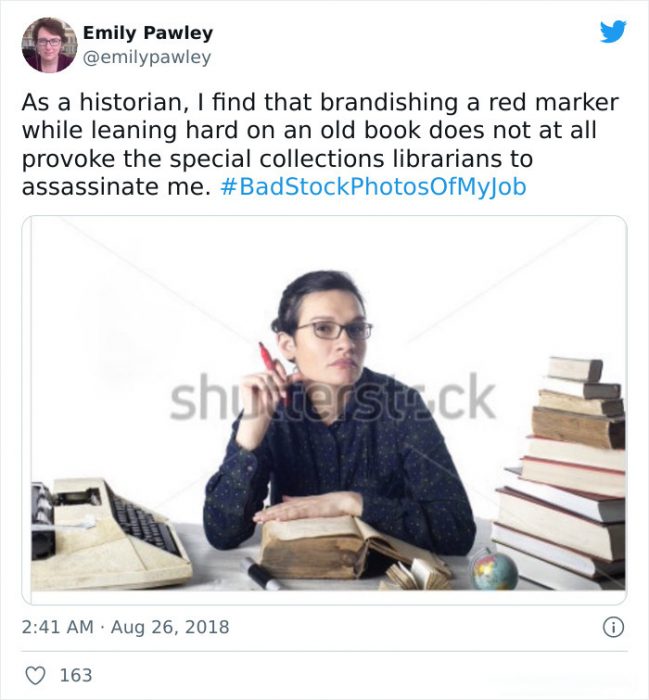Click the woman's eyeglasses in the photo
This screenshot has height=700, width=649.
click(334, 331)
